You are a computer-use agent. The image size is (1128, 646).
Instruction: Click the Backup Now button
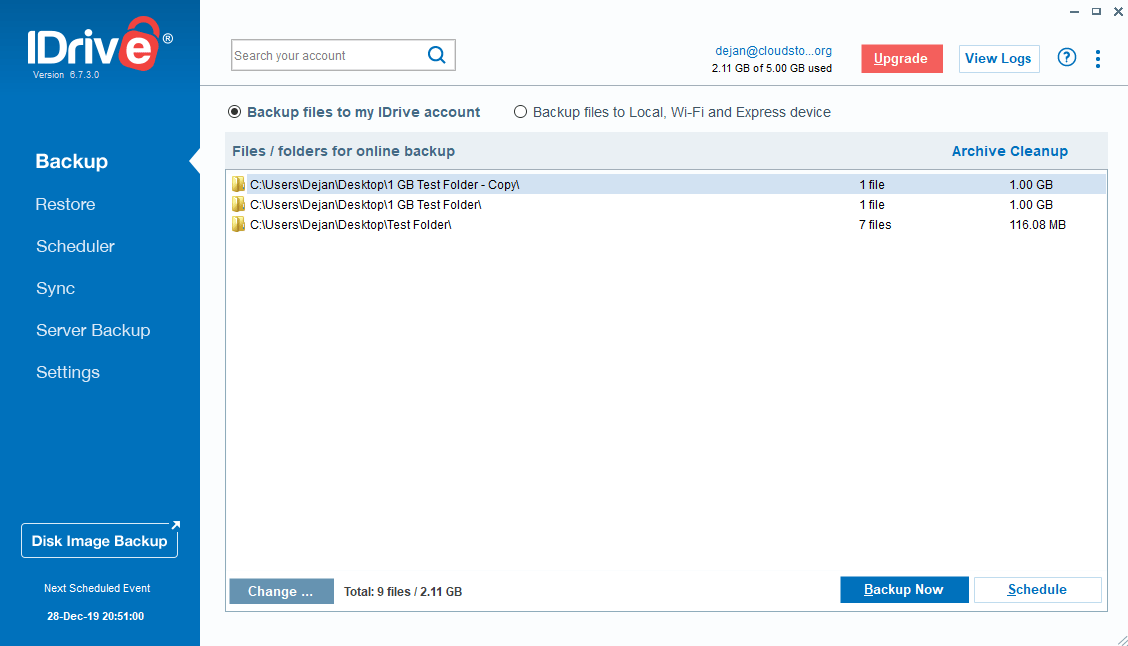coord(904,589)
